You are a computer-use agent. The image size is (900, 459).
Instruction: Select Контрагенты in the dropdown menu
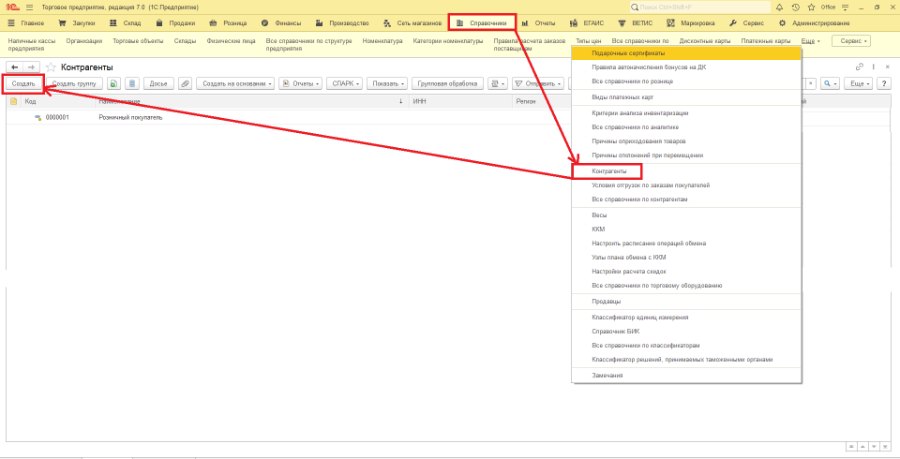click(608, 172)
